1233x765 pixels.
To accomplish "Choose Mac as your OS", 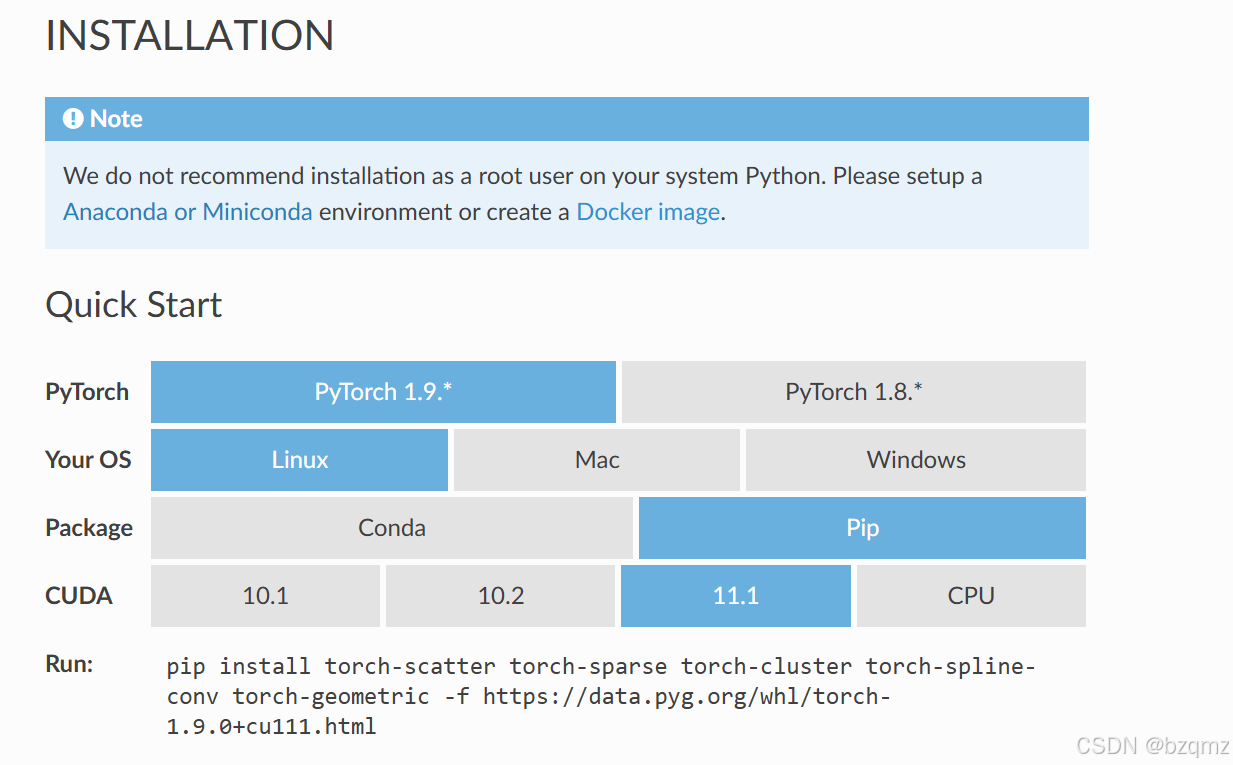I will point(597,460).
